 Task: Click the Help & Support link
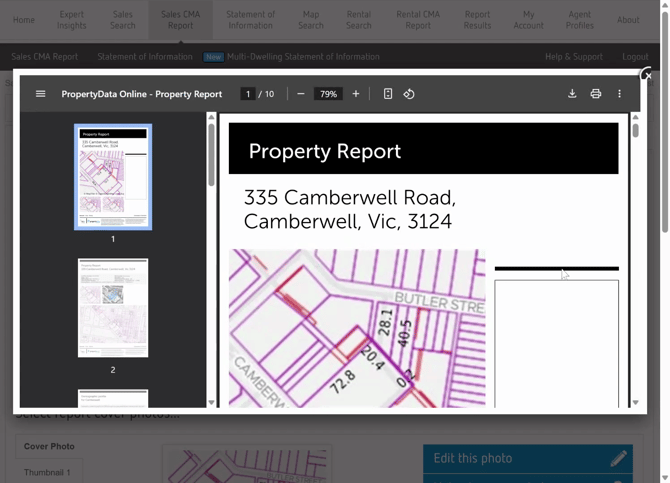click(x=573, y=57)
